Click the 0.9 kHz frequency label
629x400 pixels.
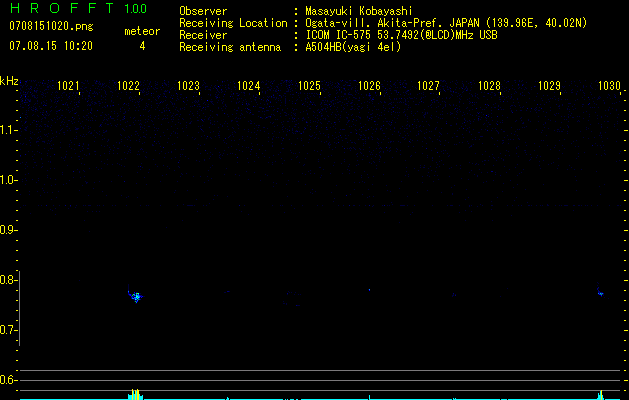click(7, 230)
